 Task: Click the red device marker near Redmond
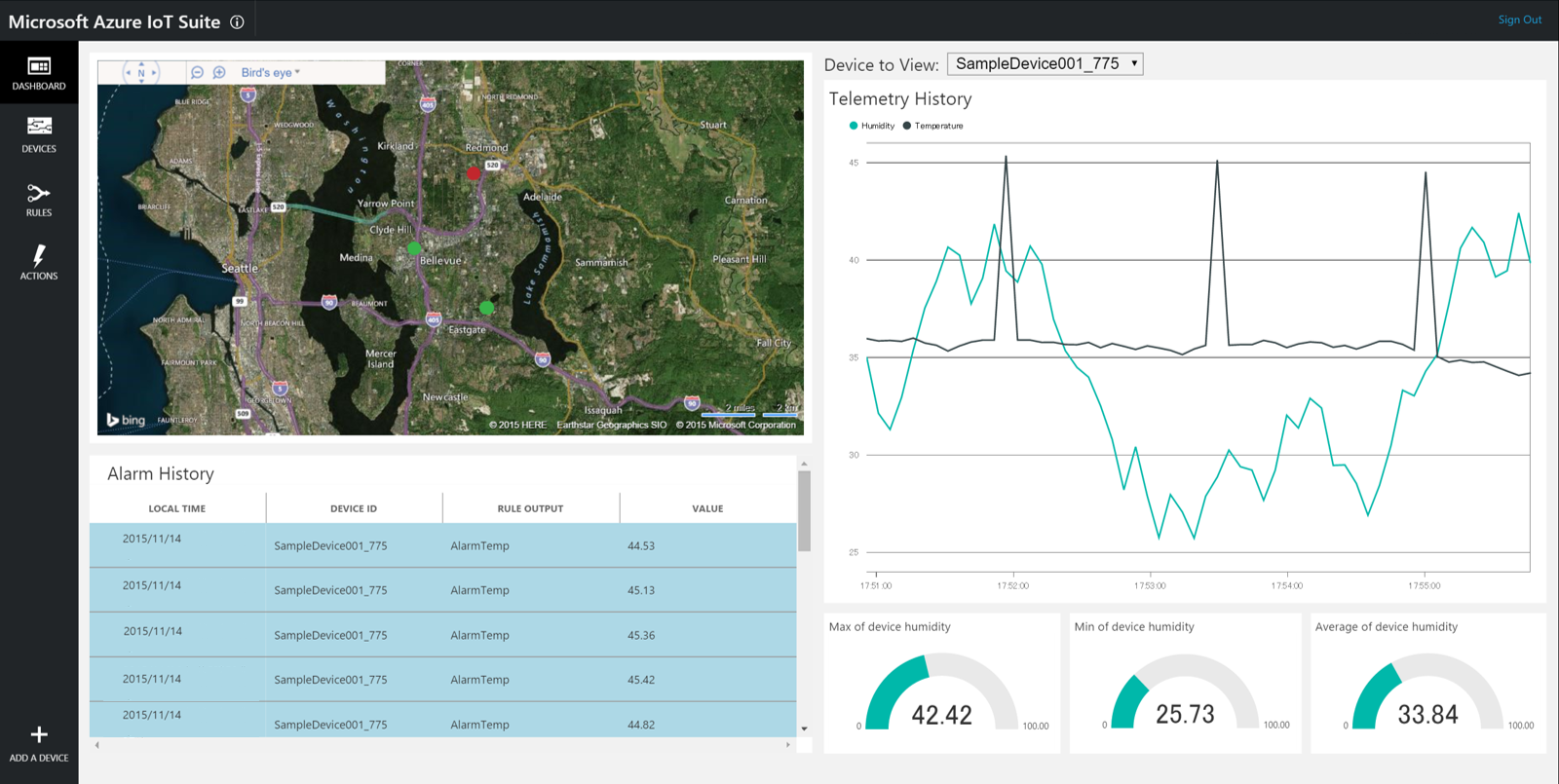[x=474, y=173]
